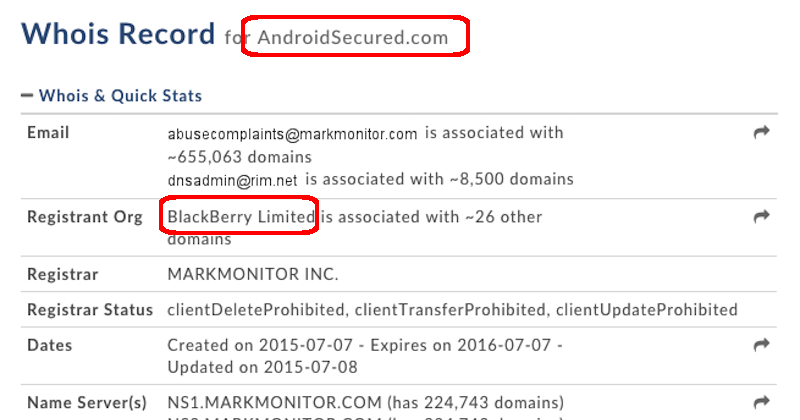Click the NS1.MARKMONITOR.COM name server
Image resolution: width=800 pixels, height=420 pixels.
(x=274, y=402)
